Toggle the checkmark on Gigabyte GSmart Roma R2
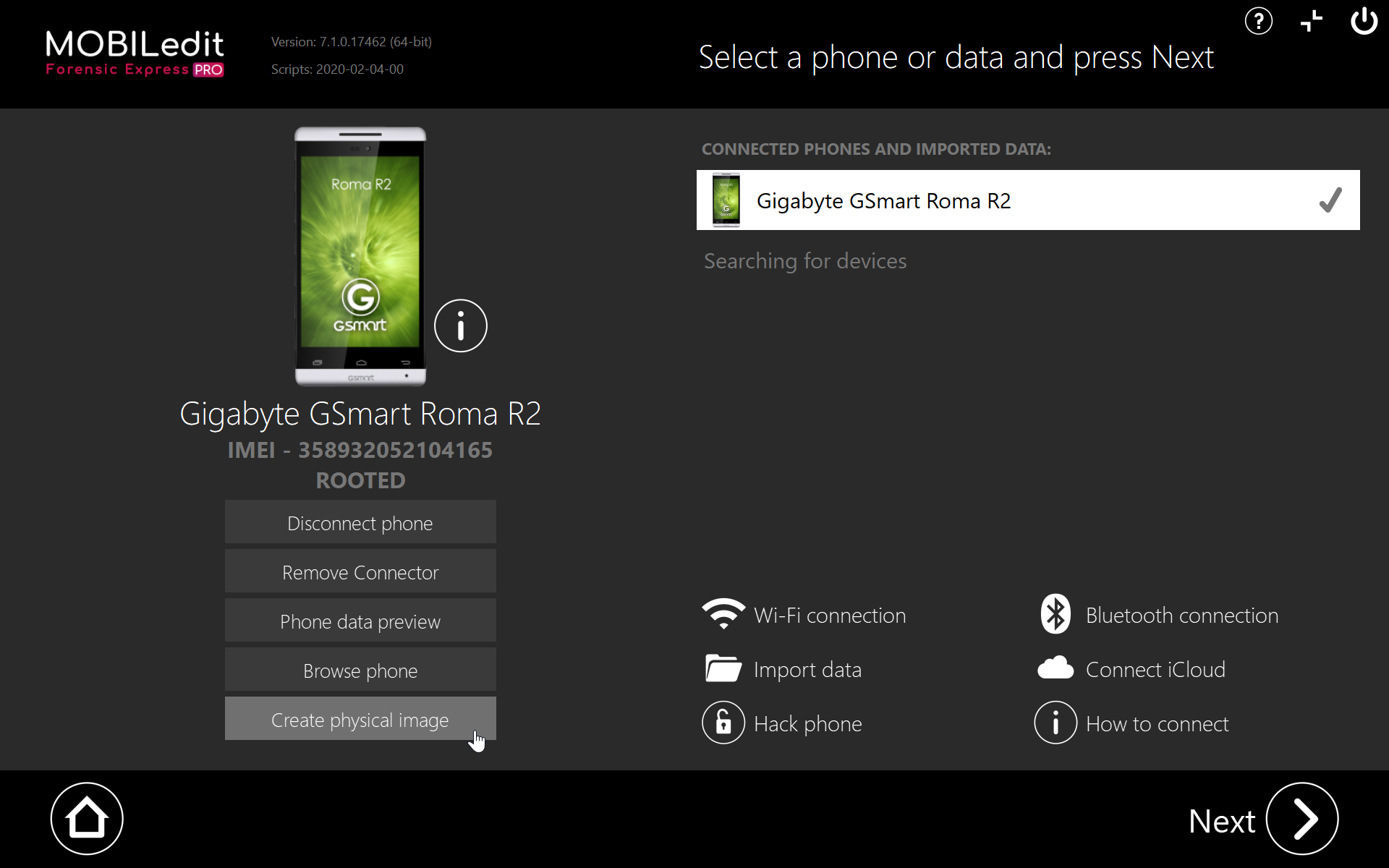1389x868 pixels. tap(1330, 200)
